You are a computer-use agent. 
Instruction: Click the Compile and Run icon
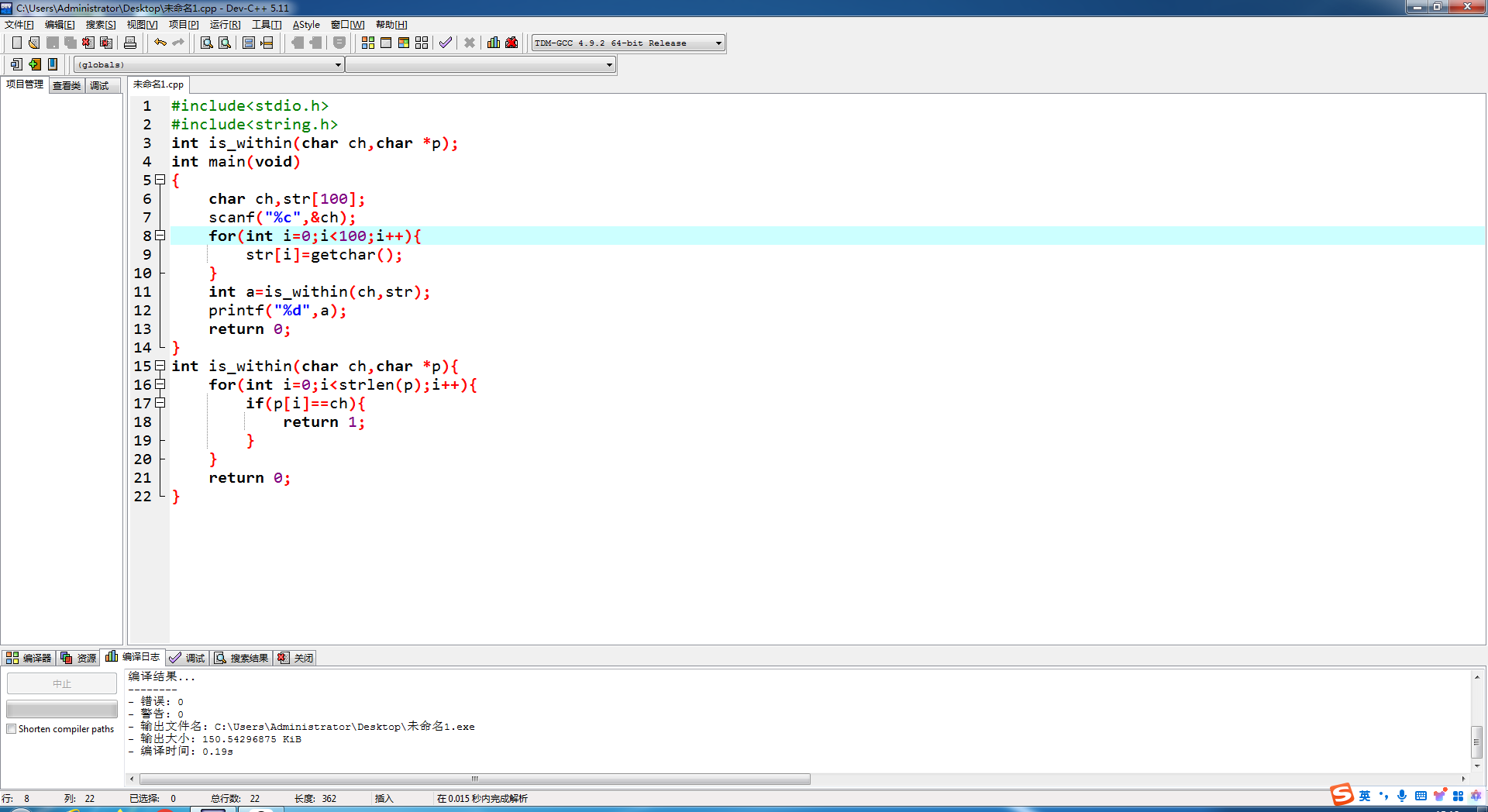[404, 43]
